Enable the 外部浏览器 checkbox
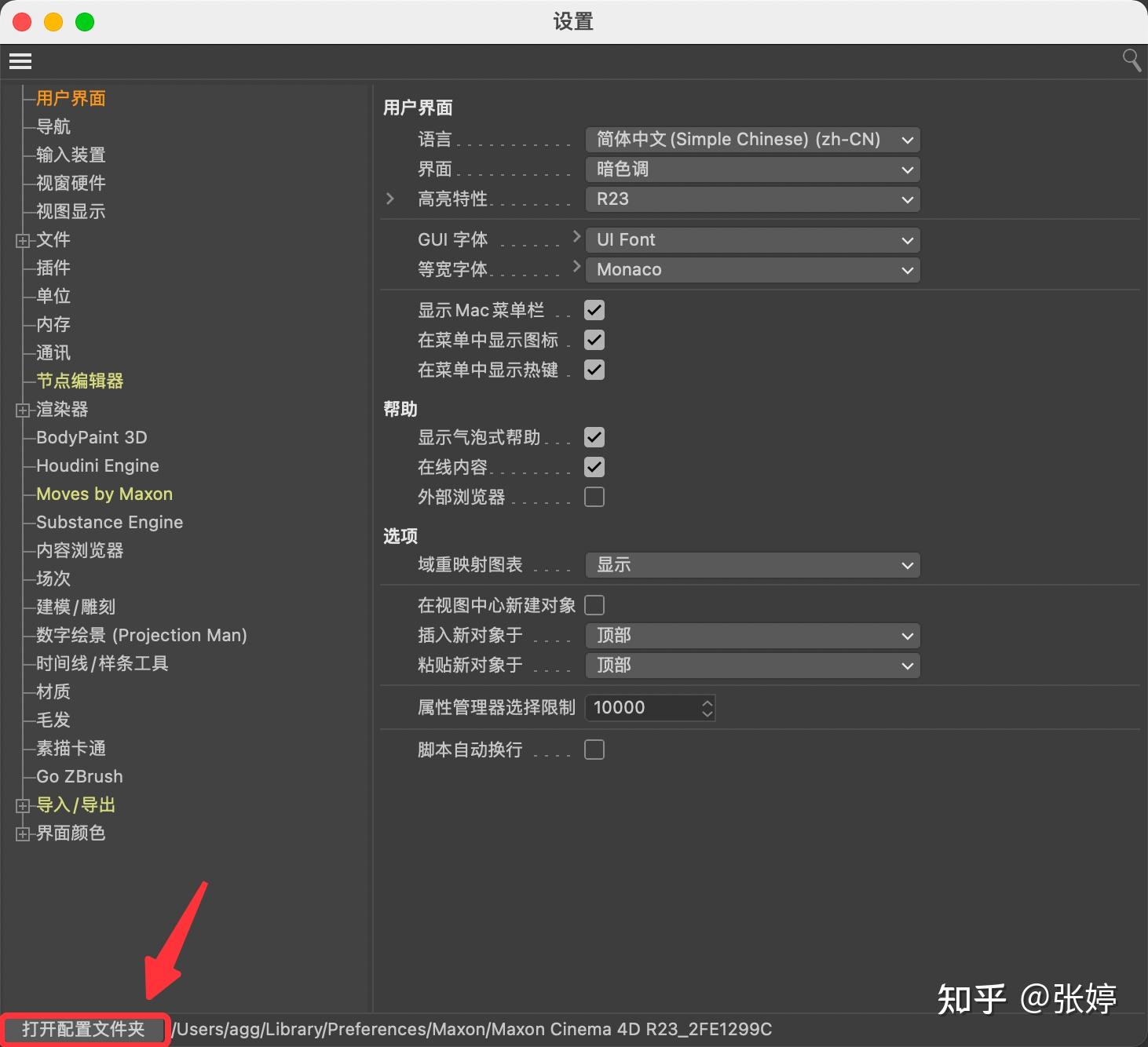The height and width of the screenshot is (1047, 1148). [594, 496]
